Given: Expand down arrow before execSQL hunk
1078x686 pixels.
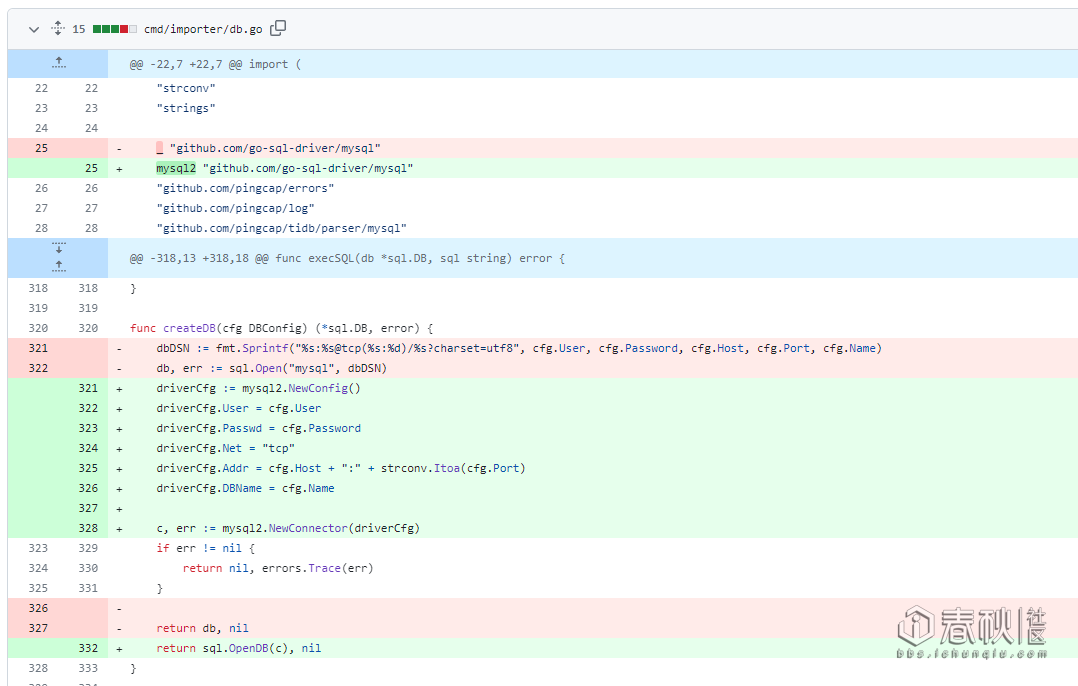Looking at the screenshot, I should [x=58, y=248].
